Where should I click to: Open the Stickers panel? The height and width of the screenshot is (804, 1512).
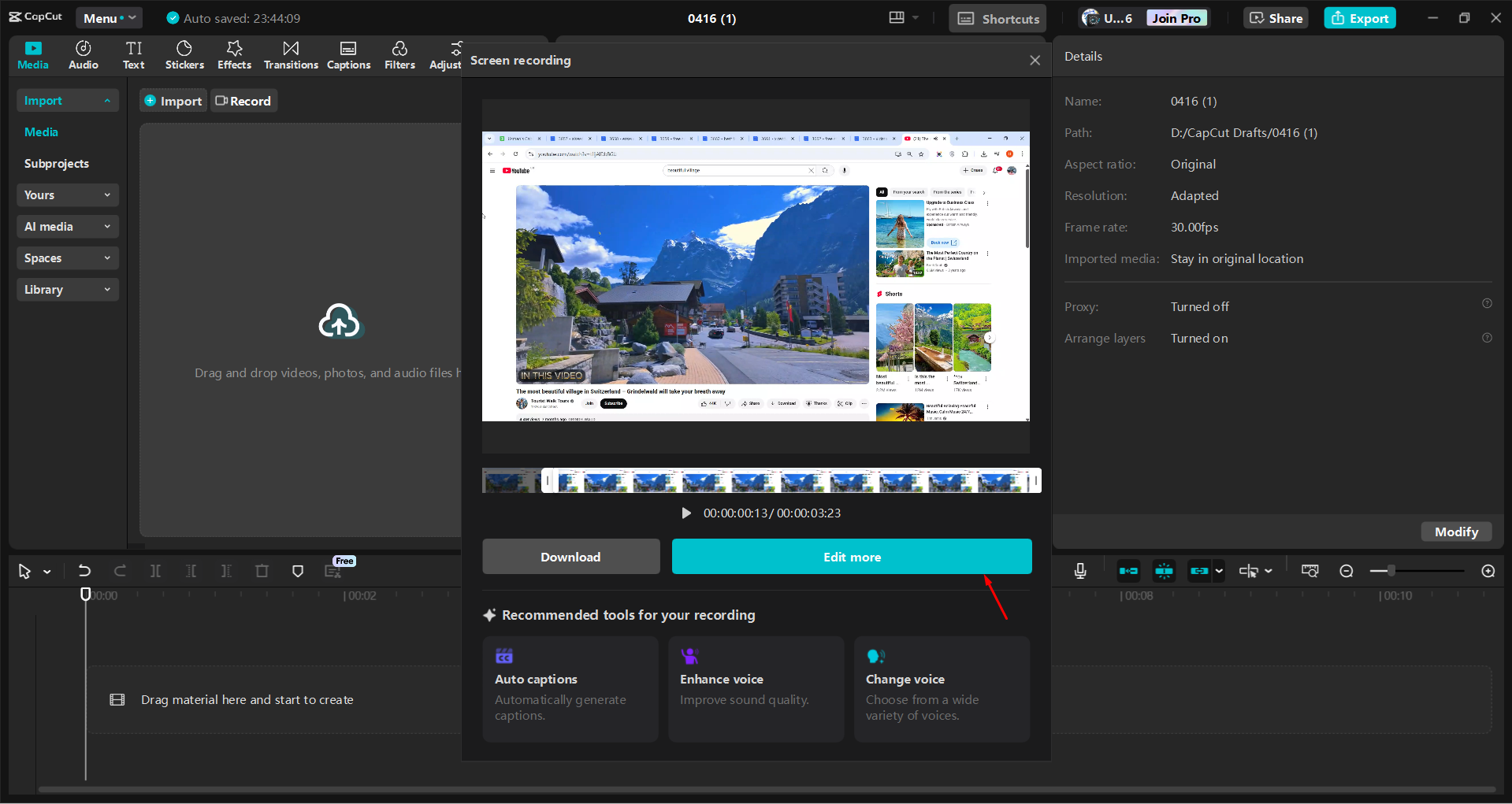(x=184, y=54)
